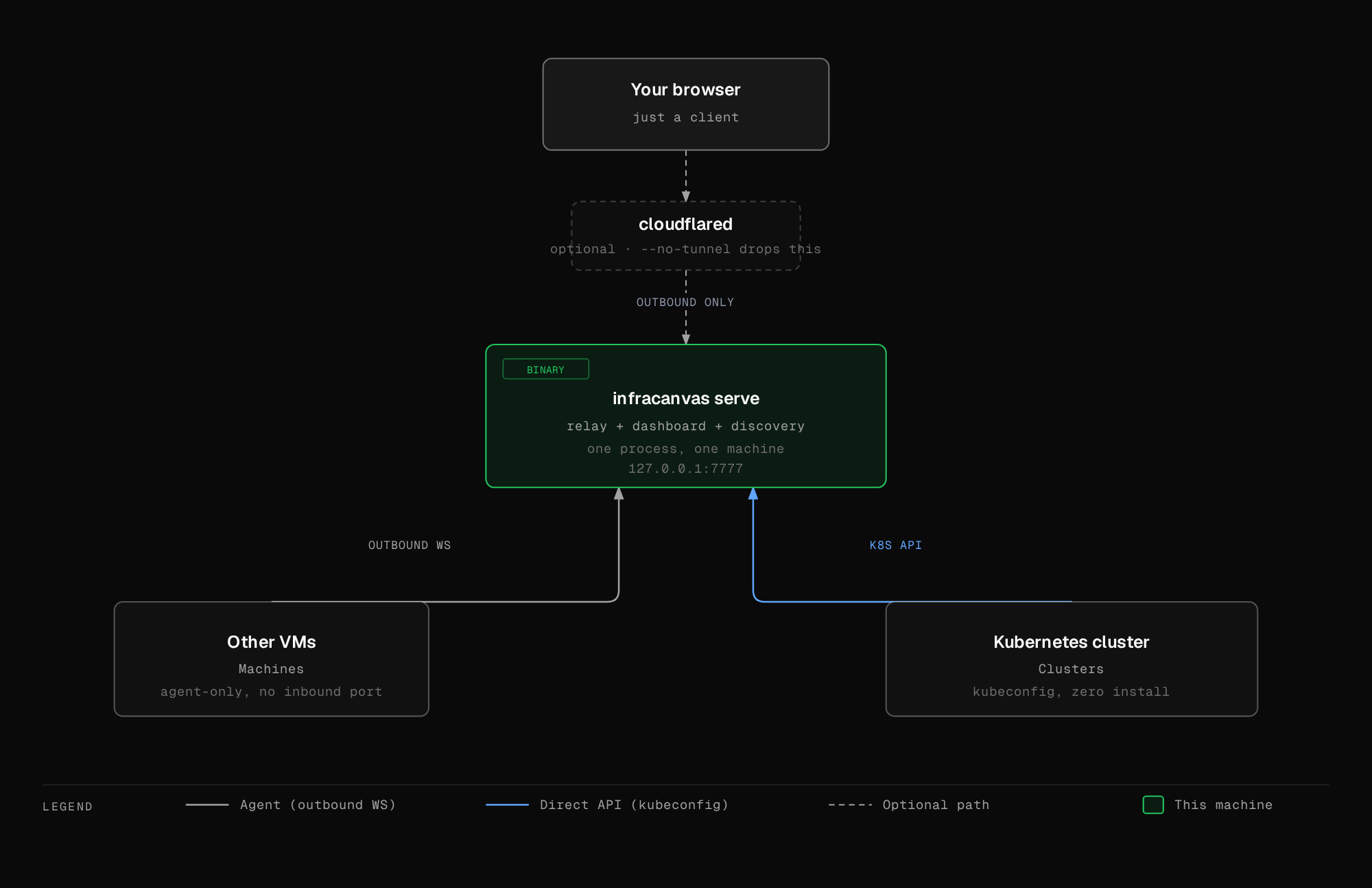Click the green BINARY badge

[545, 369]
